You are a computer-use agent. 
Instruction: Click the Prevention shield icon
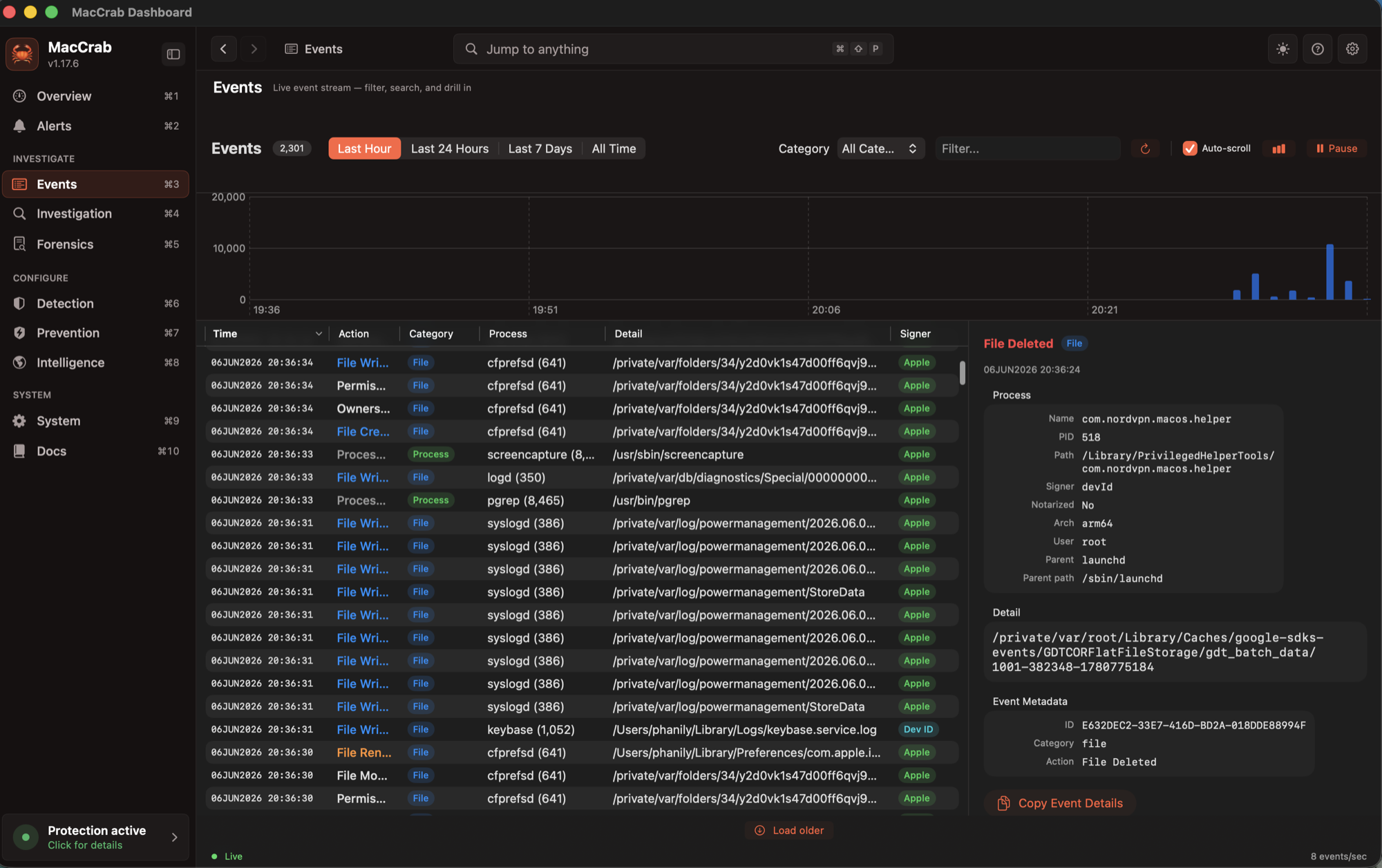[x=19, y=333]
